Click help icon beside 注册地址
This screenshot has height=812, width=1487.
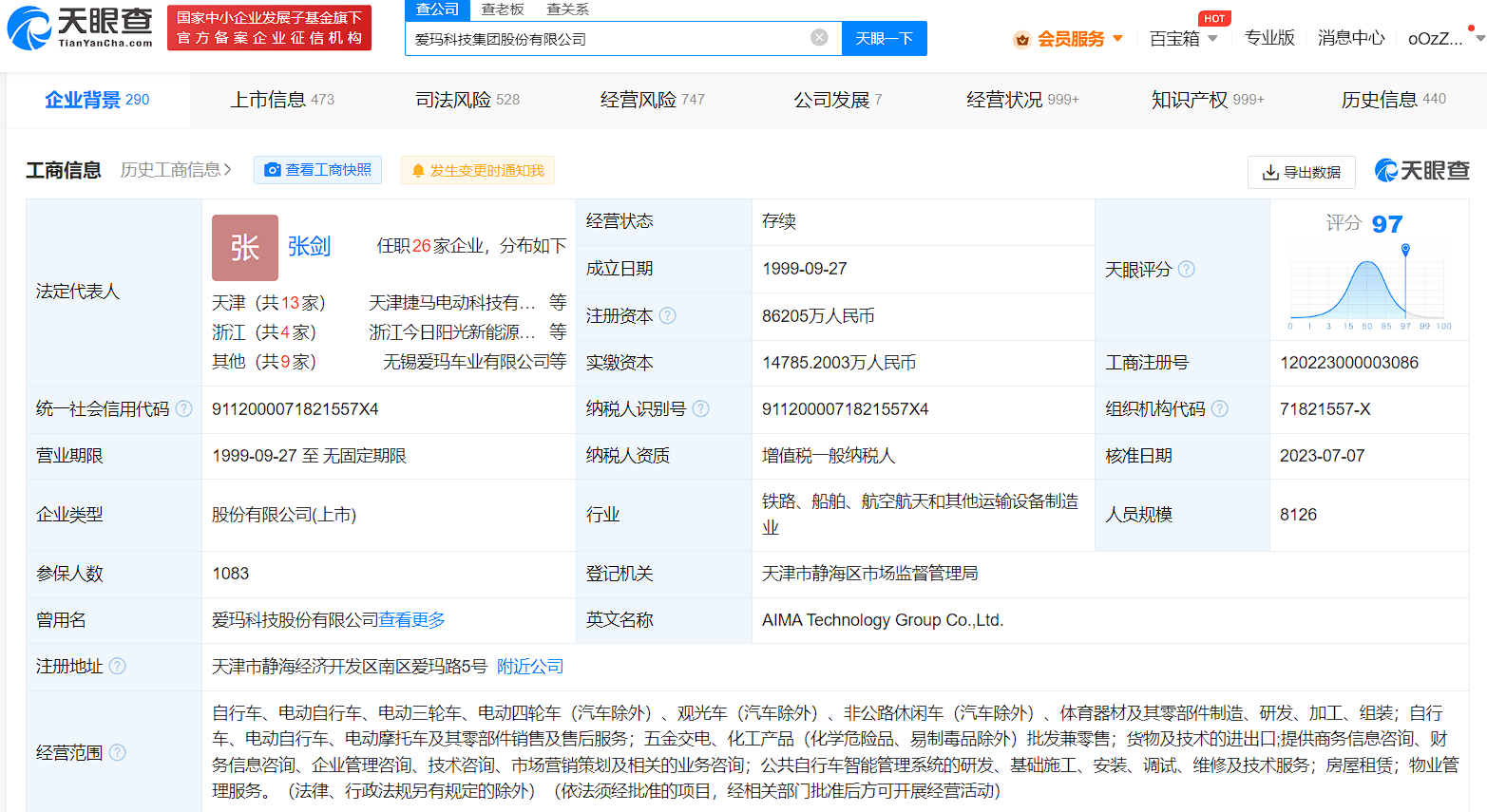pos(118,667)
